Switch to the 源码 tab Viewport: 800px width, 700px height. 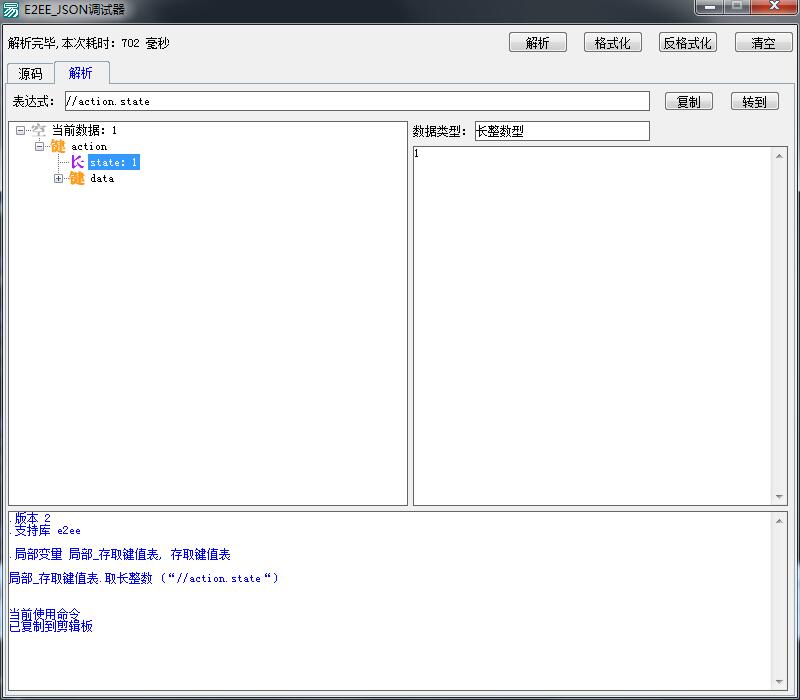[30, 73]
